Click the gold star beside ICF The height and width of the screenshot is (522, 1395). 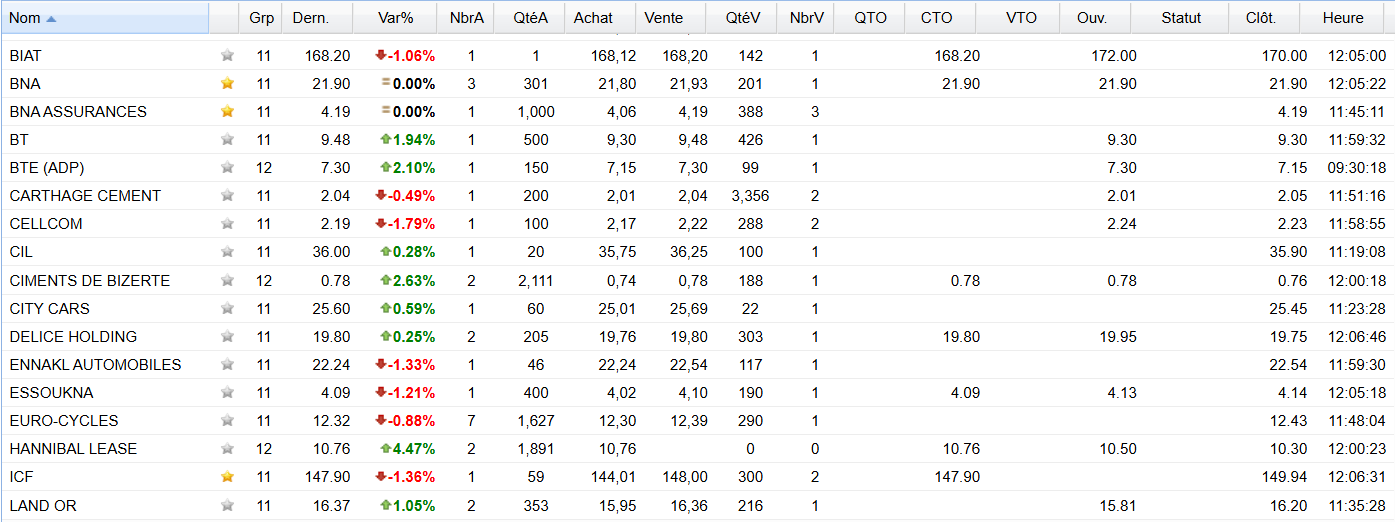click(227, 477)
